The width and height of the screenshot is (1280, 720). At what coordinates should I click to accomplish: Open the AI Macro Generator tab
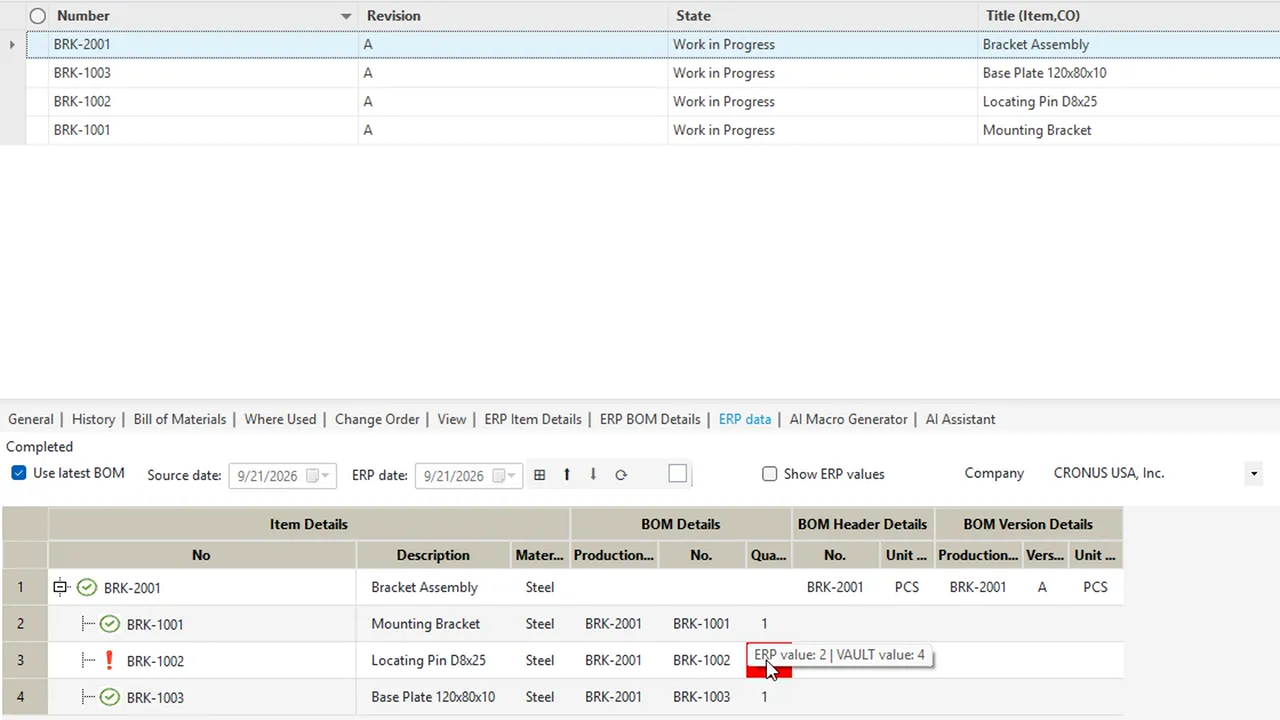coord(848,419)
